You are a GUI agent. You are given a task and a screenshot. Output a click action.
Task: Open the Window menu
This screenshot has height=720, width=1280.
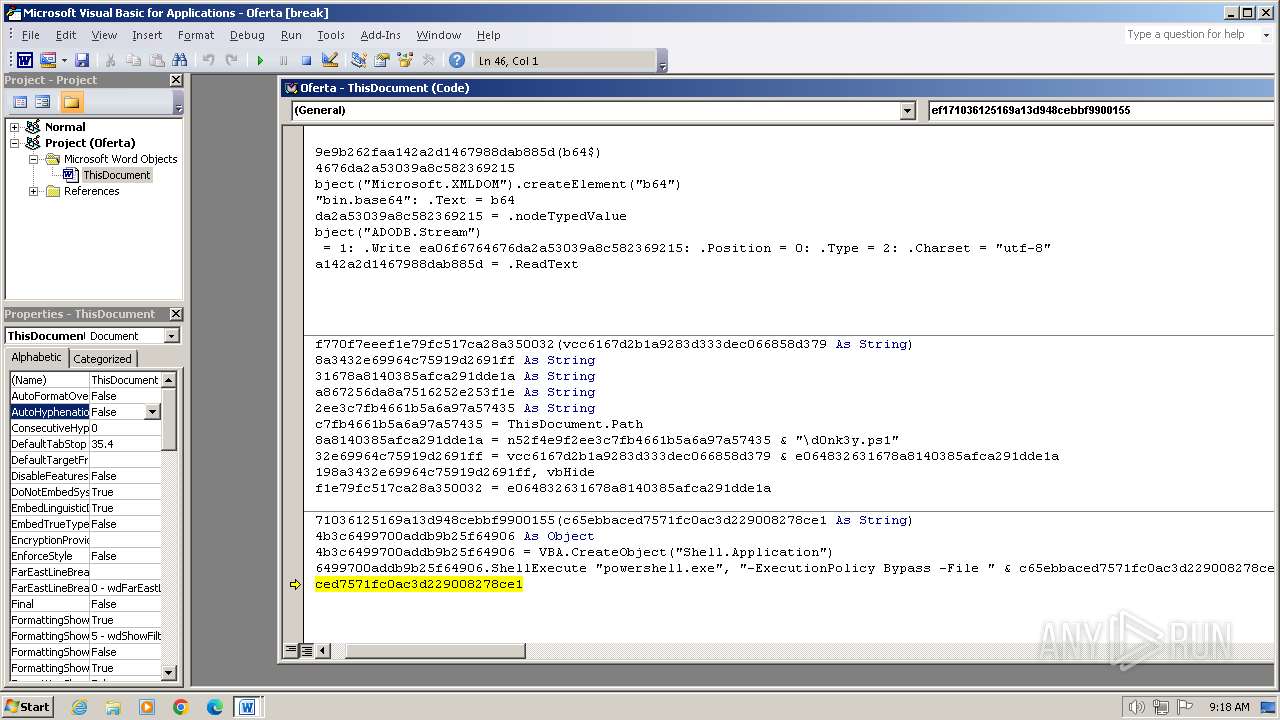tap(439, 35)
